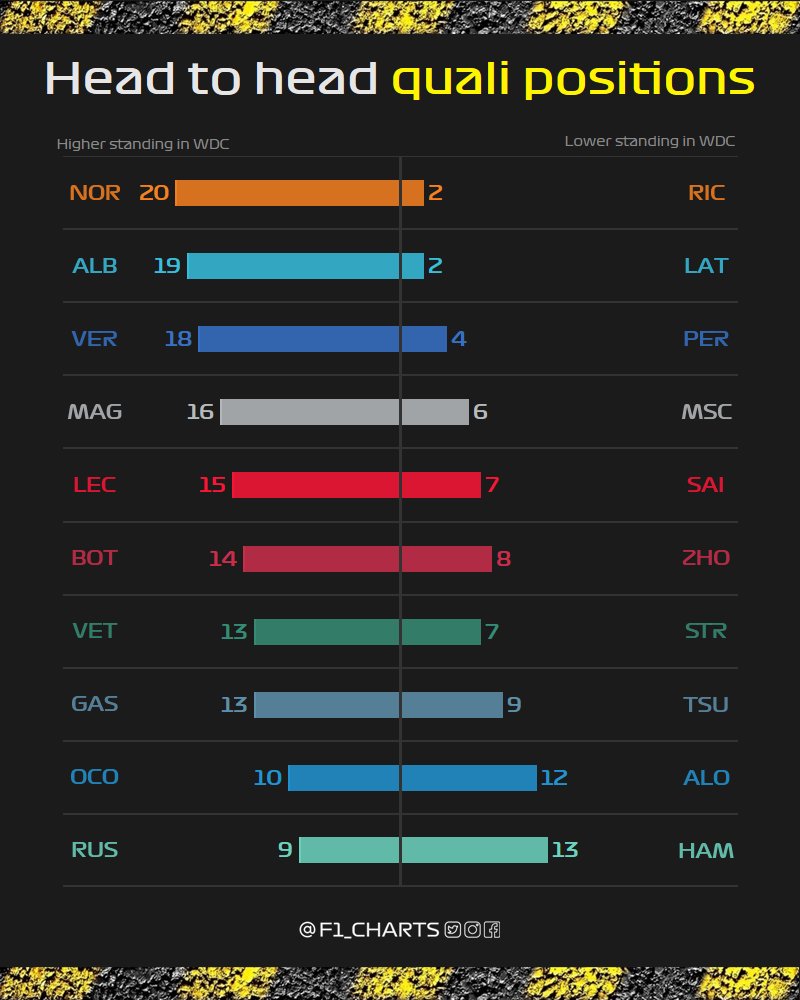
Task: Click the green VET bar showing 13
Action: [327, 632]
